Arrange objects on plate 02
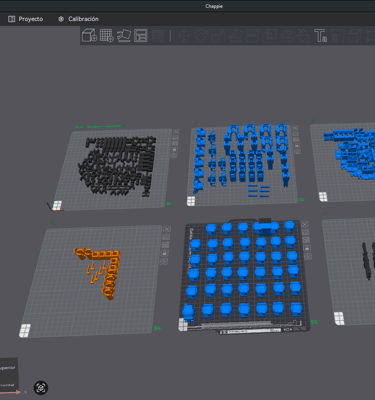Viewport: 375px width, 400px height. 296,140
